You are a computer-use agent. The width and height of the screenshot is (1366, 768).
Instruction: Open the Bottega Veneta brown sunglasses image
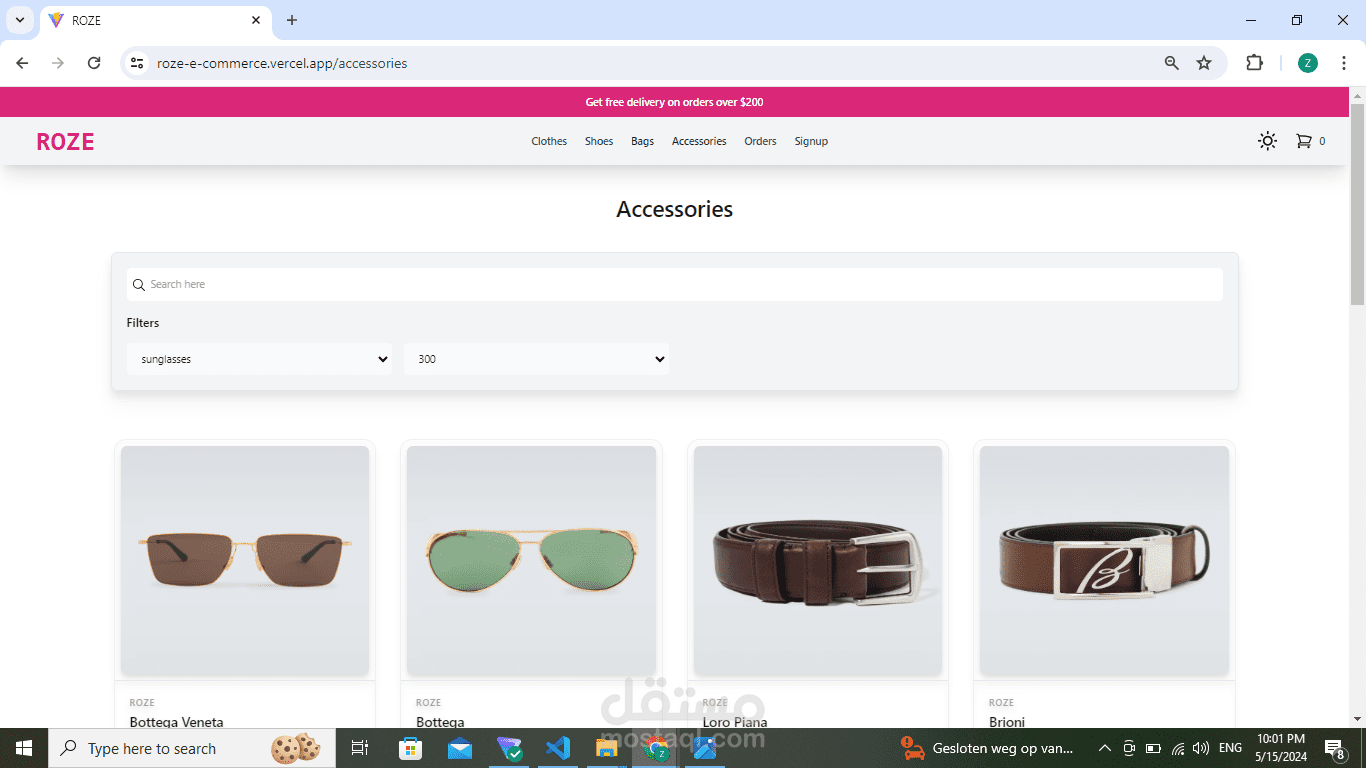(x=245, y=561)
